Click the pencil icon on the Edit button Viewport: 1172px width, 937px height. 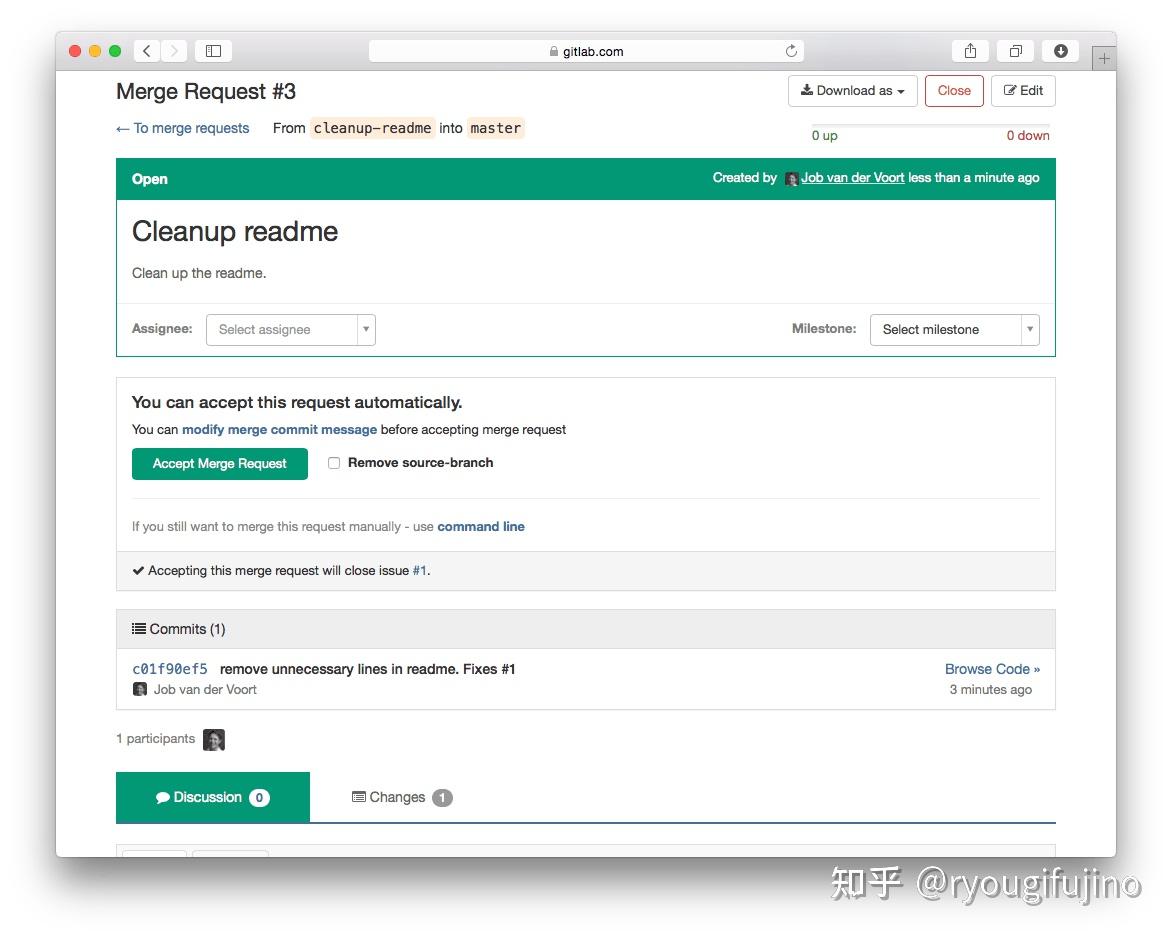point(1009,90)
